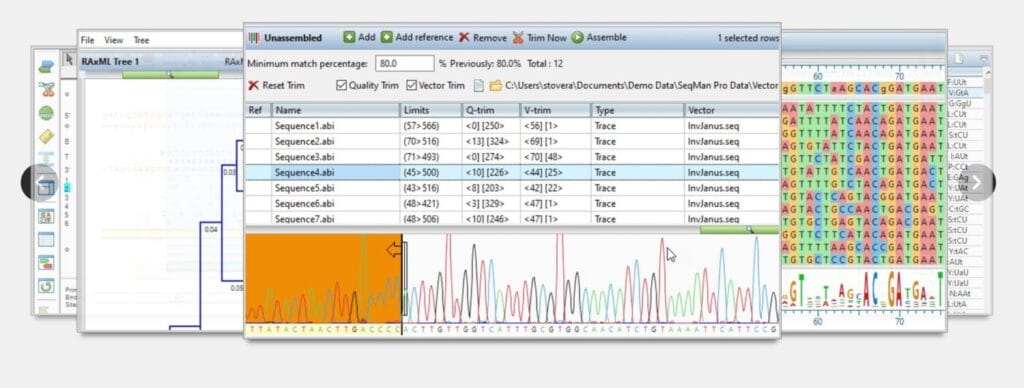Open the File menu
This screenshot has width=1024, height=388.
[x=88, y=40]
